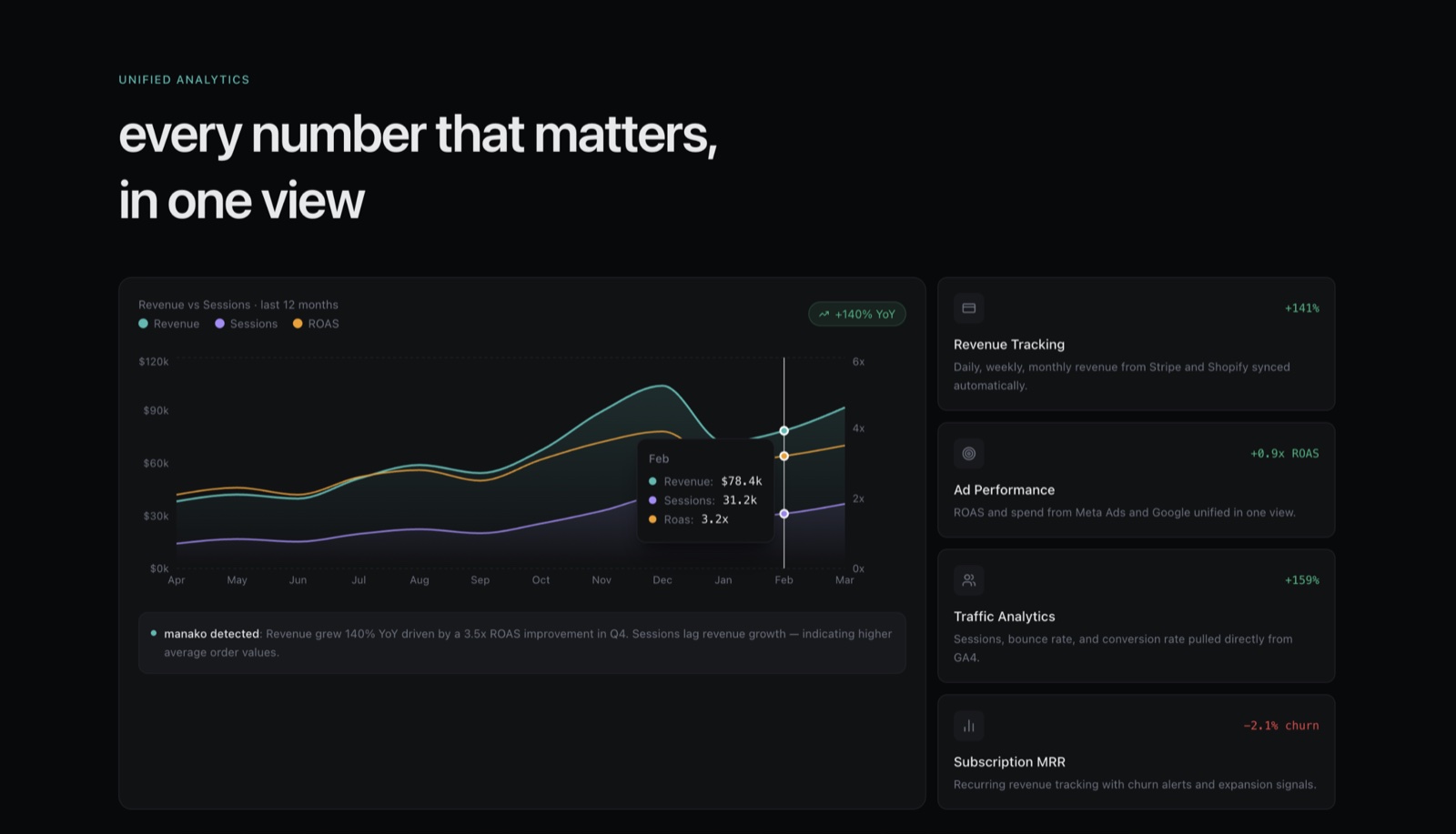Click the Revenue Tracking card icon
Viewport: 1456px width, 834px height.
(969, 308)
